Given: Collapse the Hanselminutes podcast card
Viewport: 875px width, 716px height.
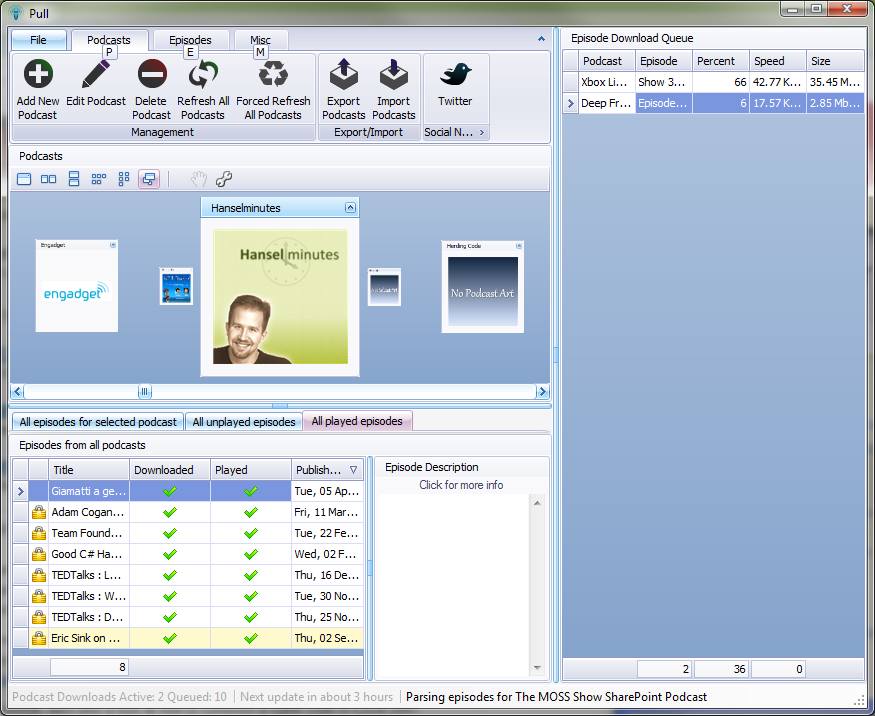Looking at the screenshot, I should (350, 208).
